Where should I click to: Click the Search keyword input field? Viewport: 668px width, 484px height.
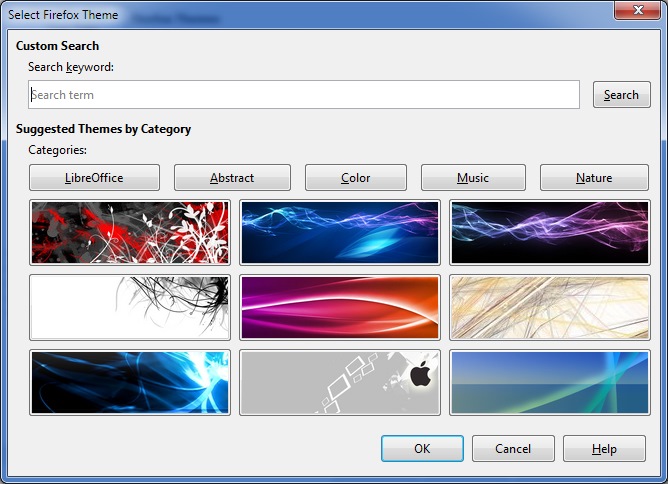pos(304,95)
